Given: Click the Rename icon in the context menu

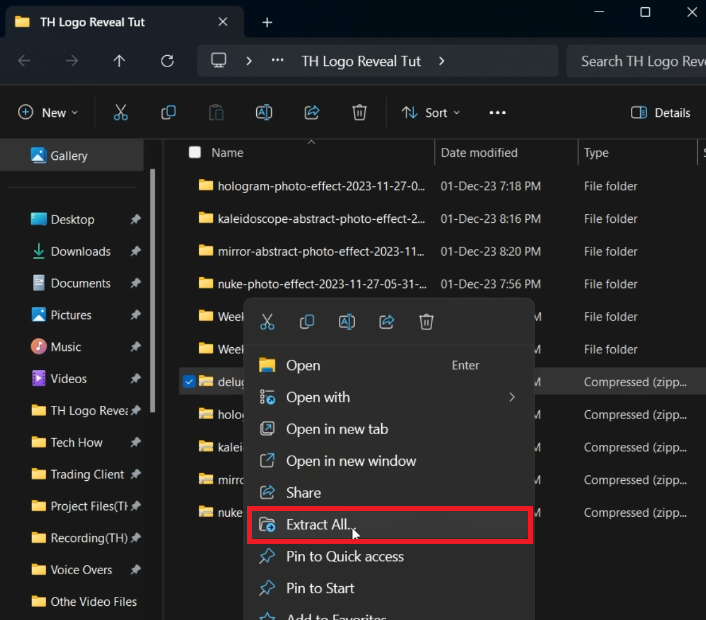Looking at the screenshot, I should 347,322.
